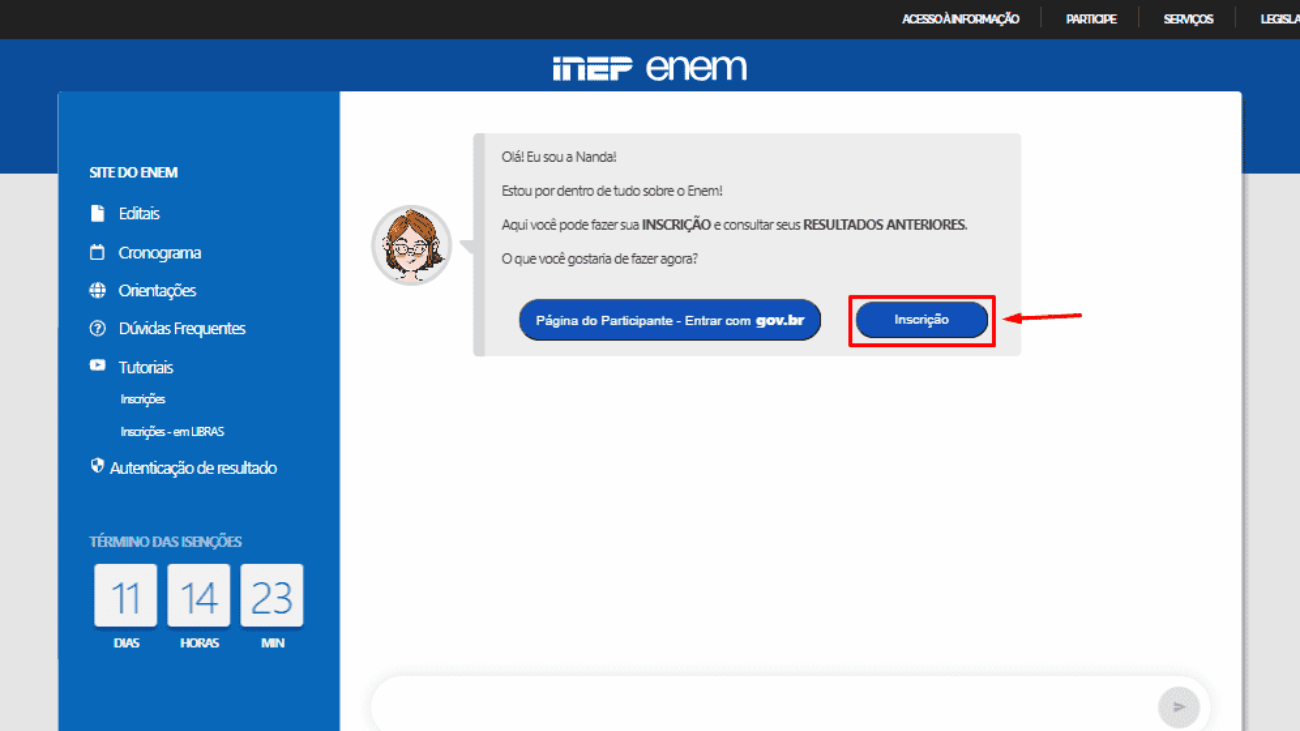Click the Inscrição button
Viewport: 1300px width, 731px height.
(x=922, y=320)
